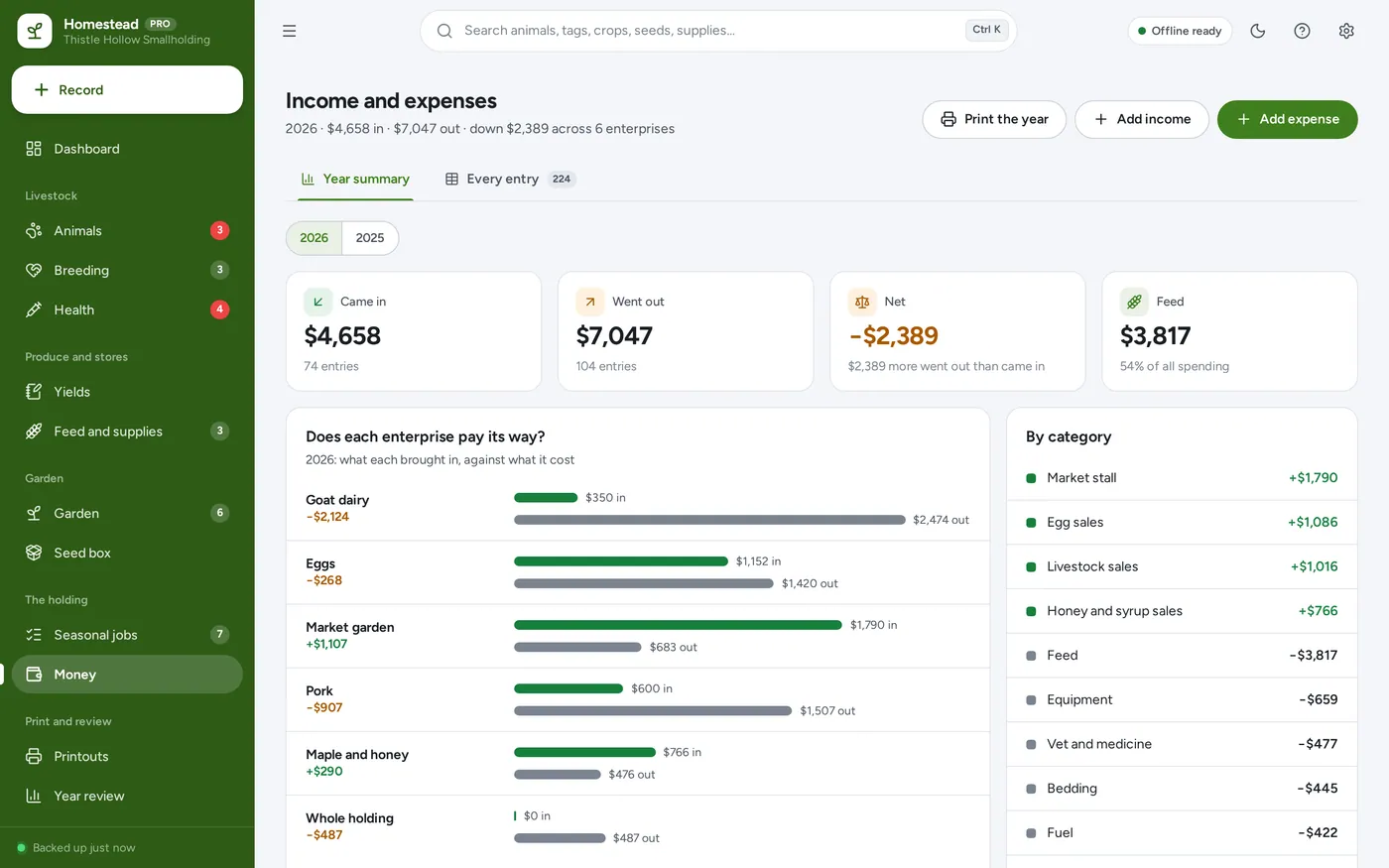Collapse the sidebar with the hamburger icon
Screen dimensions: 1389x868
(x=290, y=31)
